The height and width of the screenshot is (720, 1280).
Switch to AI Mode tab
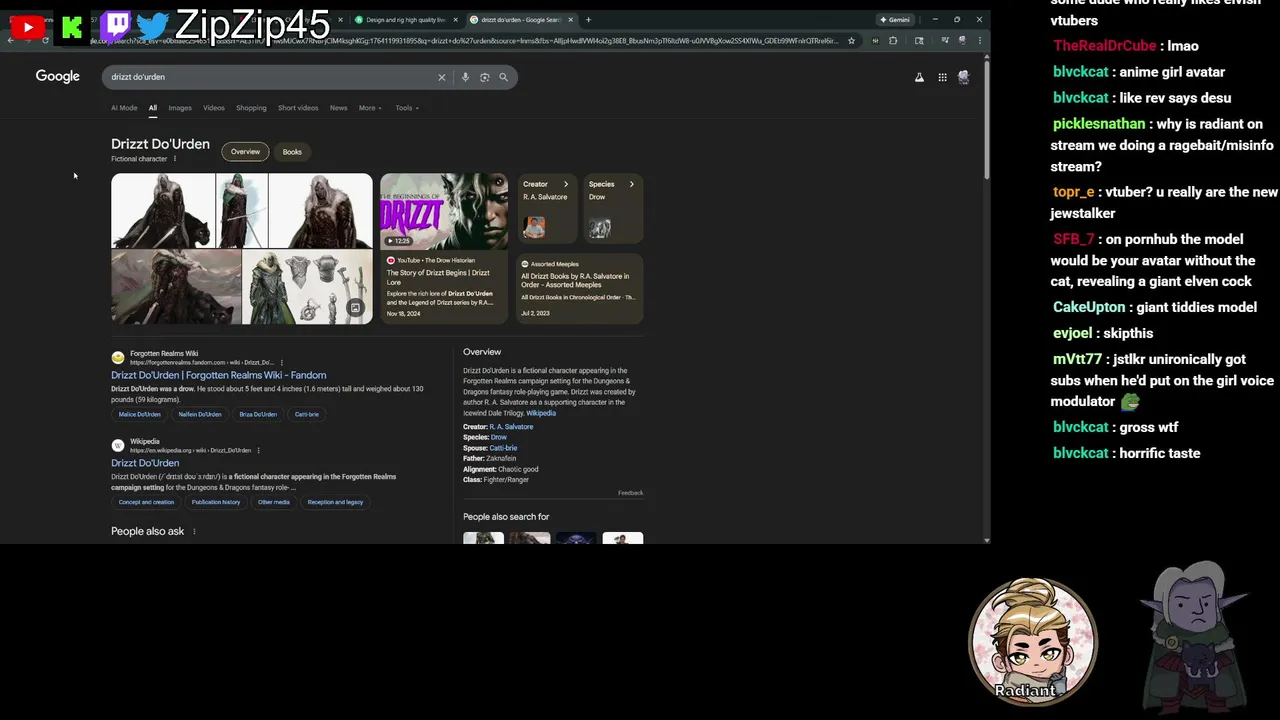[x=124, y=108]
